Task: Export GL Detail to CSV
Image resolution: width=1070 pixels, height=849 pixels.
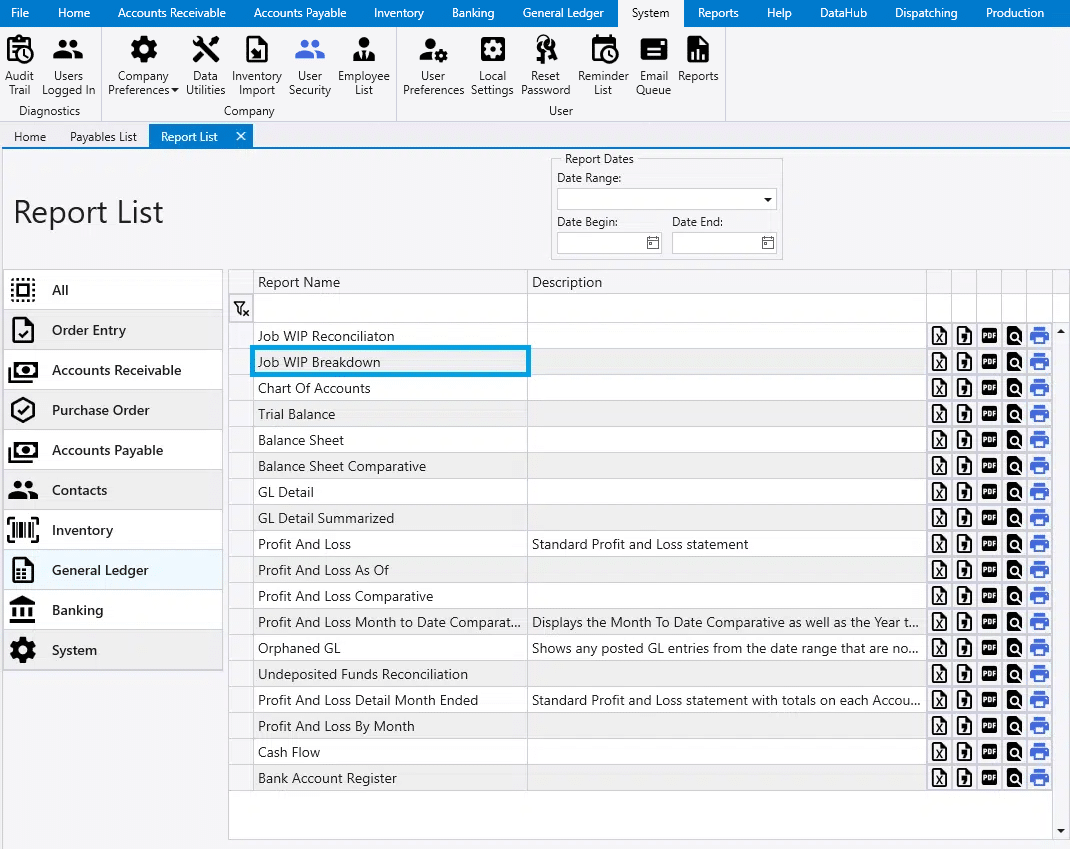Action: pos(964,491)
